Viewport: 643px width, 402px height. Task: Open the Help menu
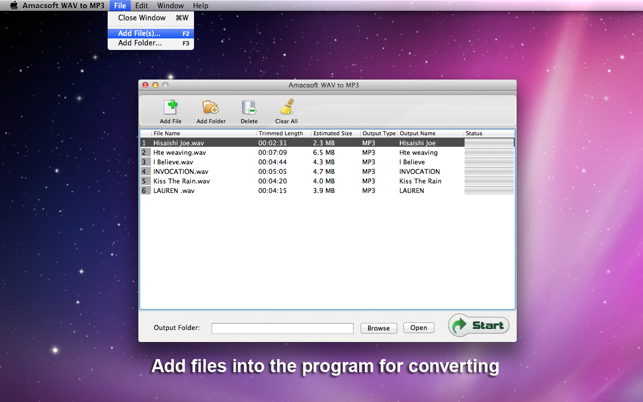(201, 5)
